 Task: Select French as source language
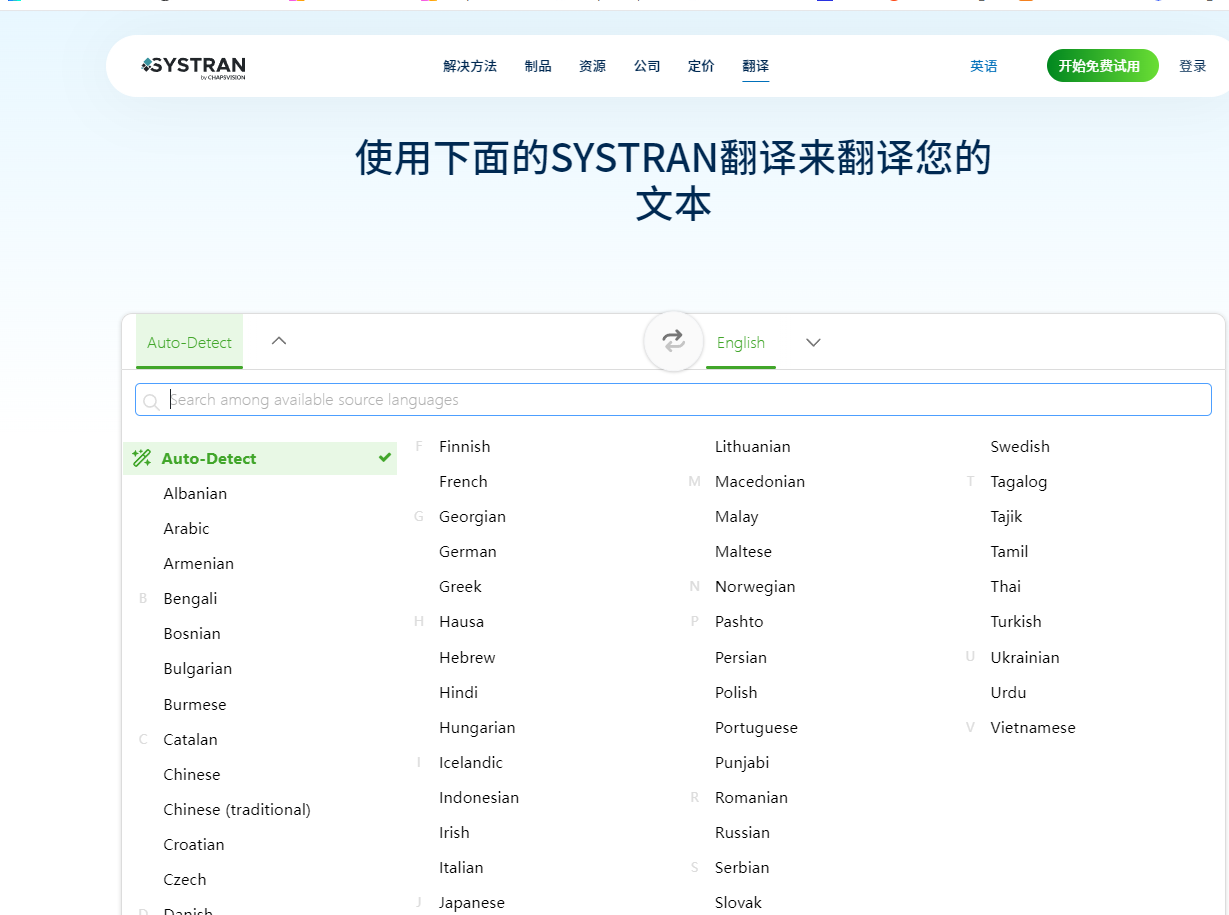pos(463,481)
